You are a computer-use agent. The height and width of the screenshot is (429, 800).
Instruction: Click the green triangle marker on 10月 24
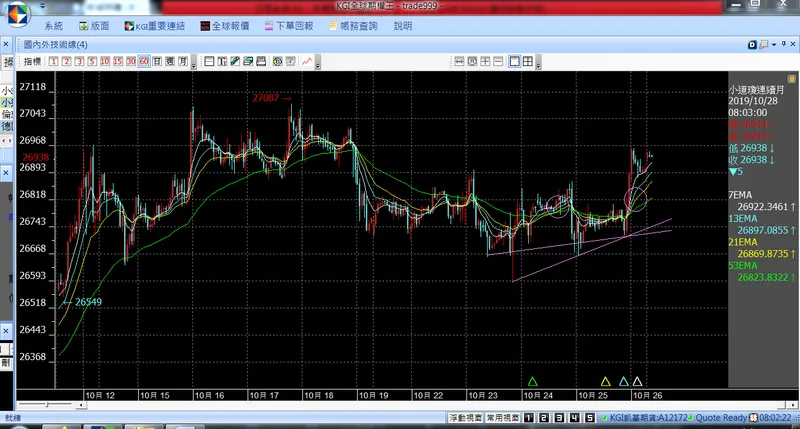click(533, 381)
